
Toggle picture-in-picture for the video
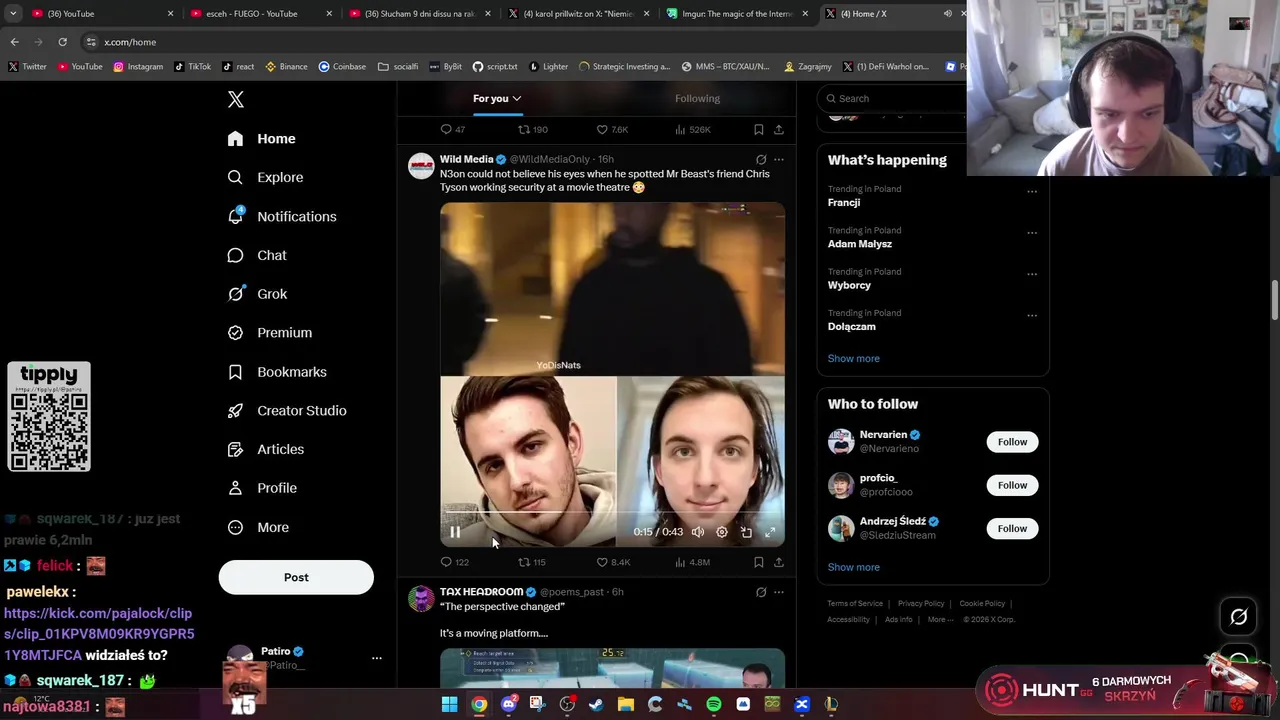coord(746,532)
